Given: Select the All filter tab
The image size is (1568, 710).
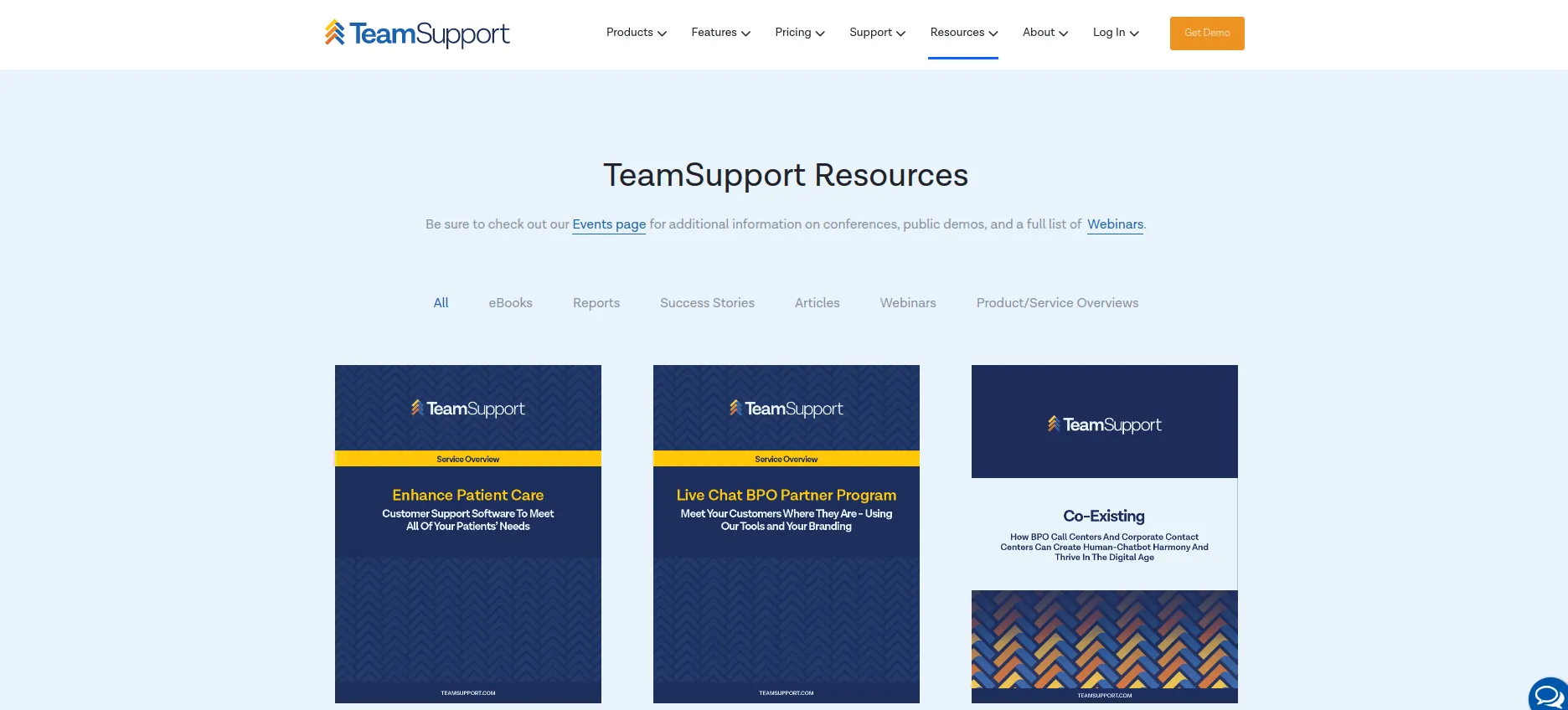Looking at the screenshot, I should (x=441, y=303).
